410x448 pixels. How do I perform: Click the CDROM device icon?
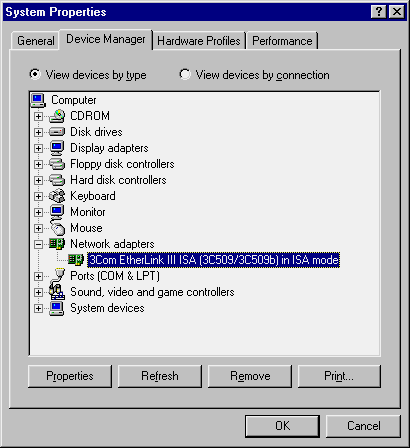point(57,116)
